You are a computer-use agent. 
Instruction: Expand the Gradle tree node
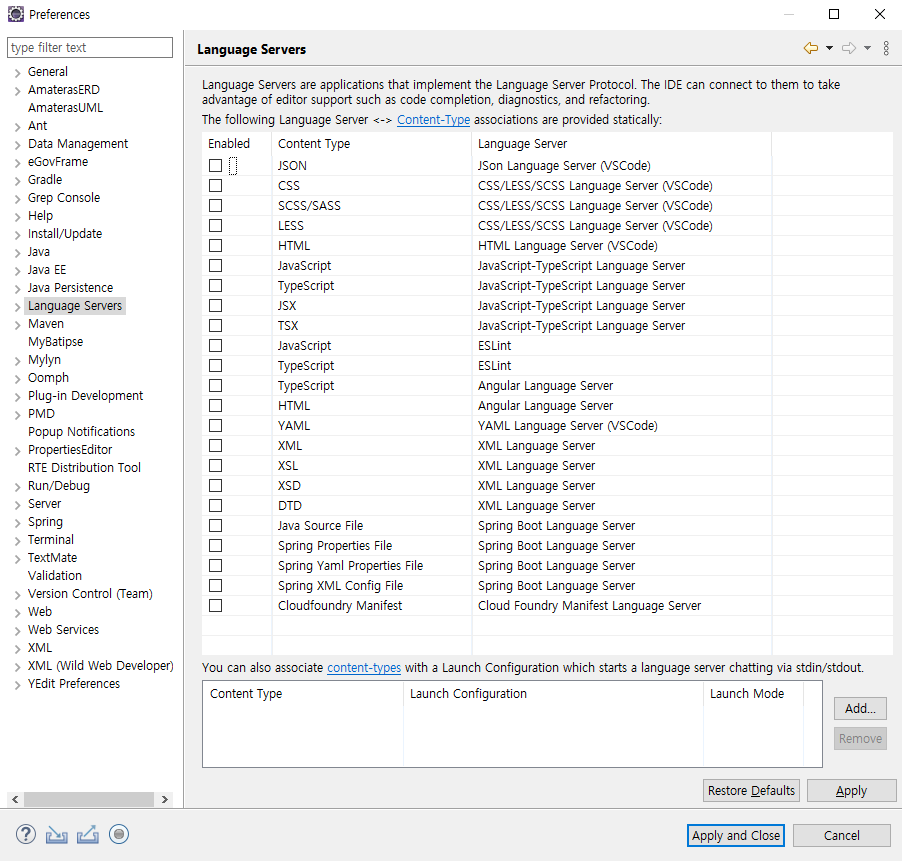tap(17, 181)
